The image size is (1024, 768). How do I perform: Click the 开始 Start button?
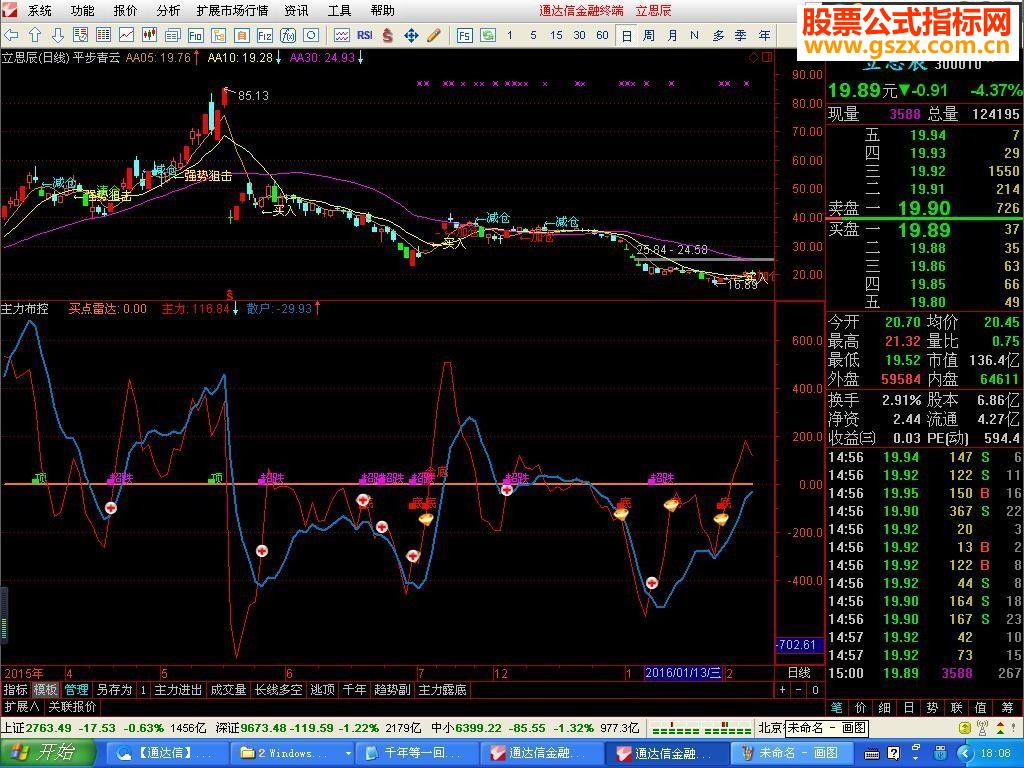(49, 753)
